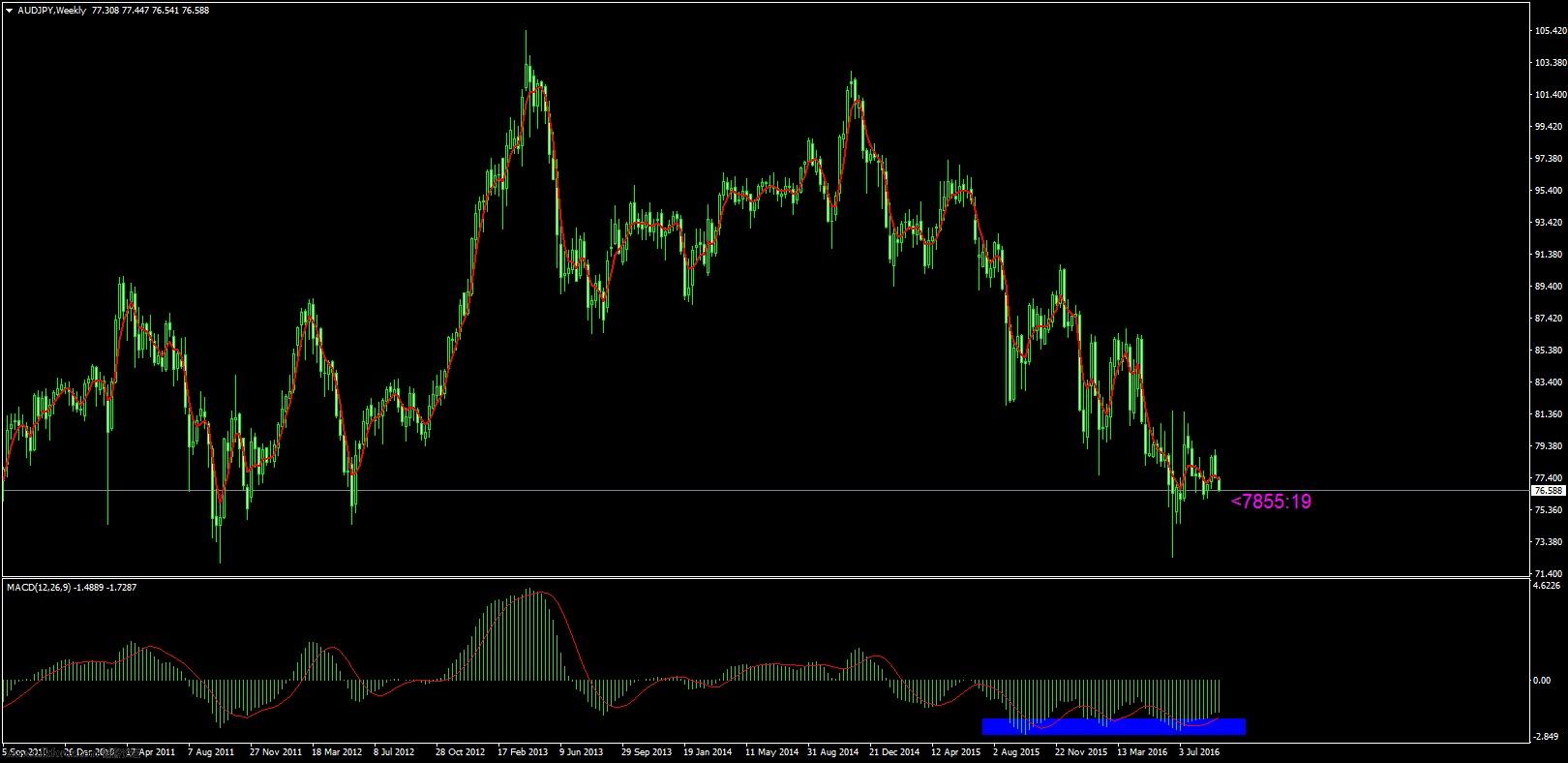Click the 99.420 price scale label

click(x=1550, y=127)
